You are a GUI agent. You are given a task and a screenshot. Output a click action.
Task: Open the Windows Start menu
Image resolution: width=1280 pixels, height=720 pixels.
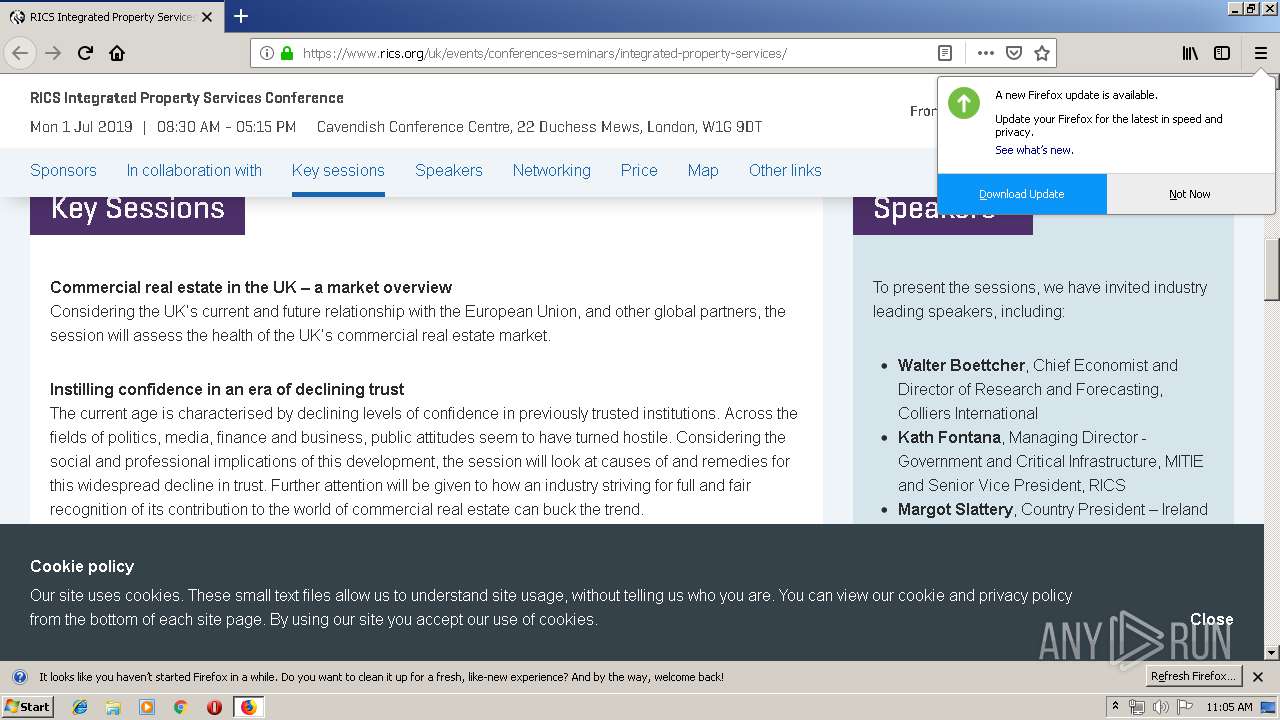[28, 706]
